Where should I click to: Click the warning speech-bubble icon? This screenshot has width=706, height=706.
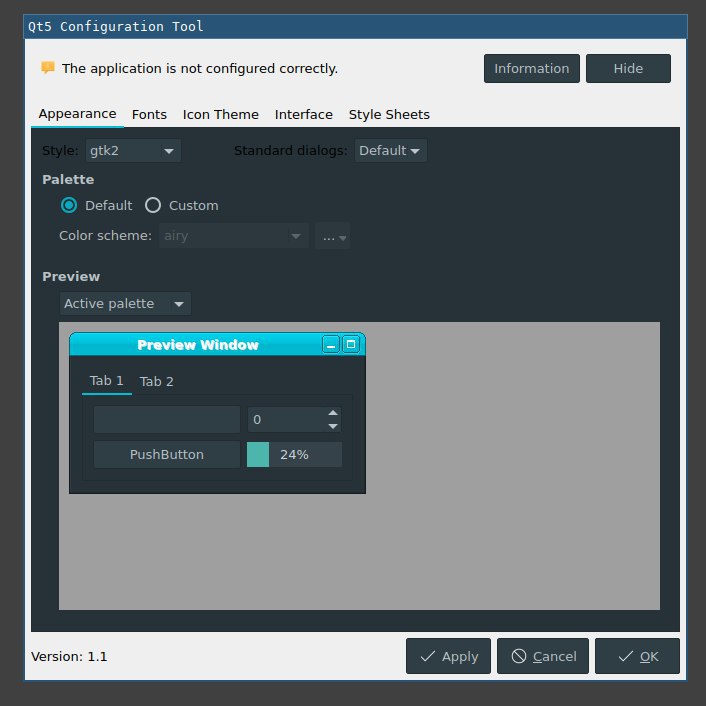point(48,68)
